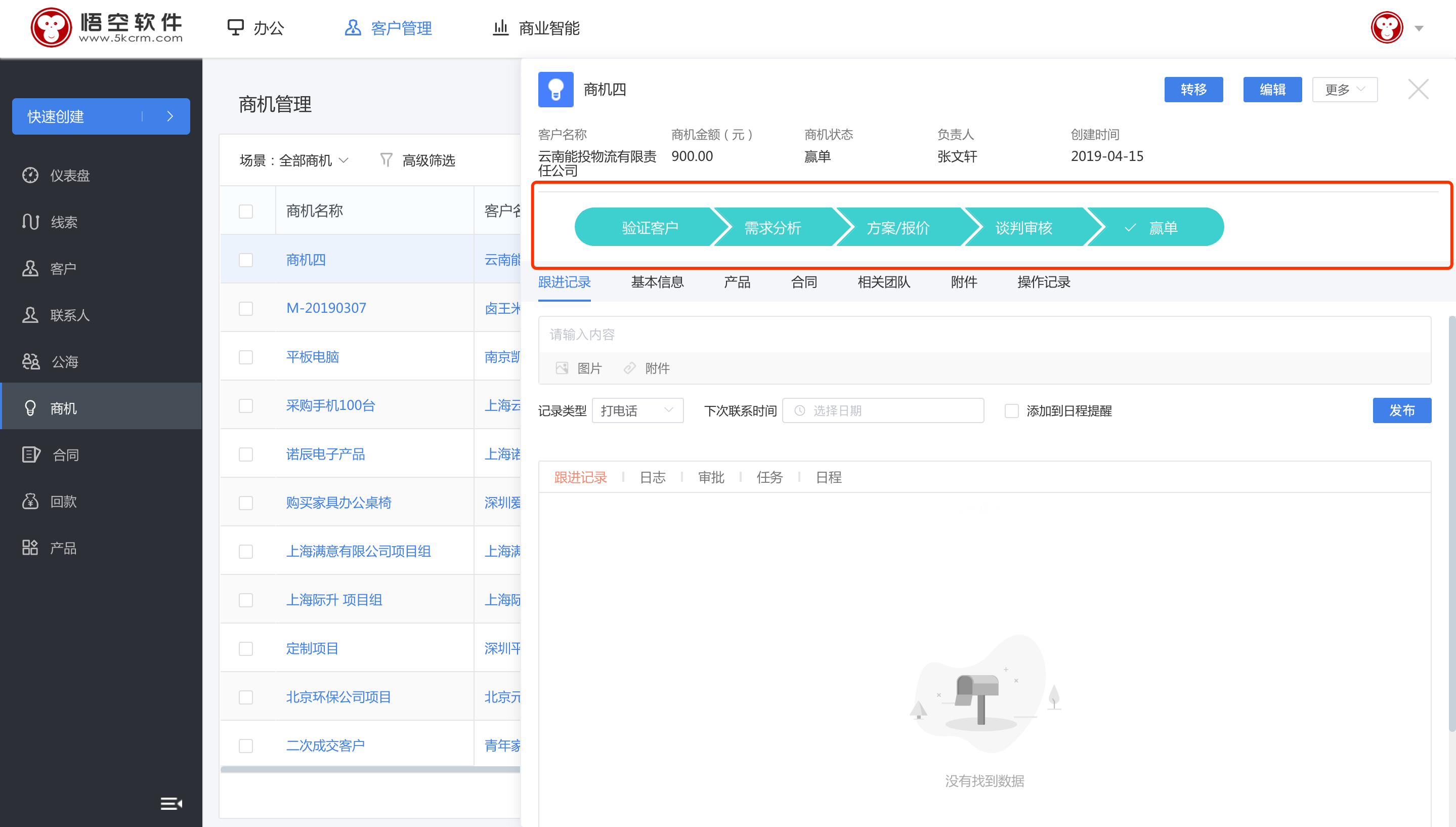Click the 高级筛选 funnel filter icon

(x=386, y=160)
